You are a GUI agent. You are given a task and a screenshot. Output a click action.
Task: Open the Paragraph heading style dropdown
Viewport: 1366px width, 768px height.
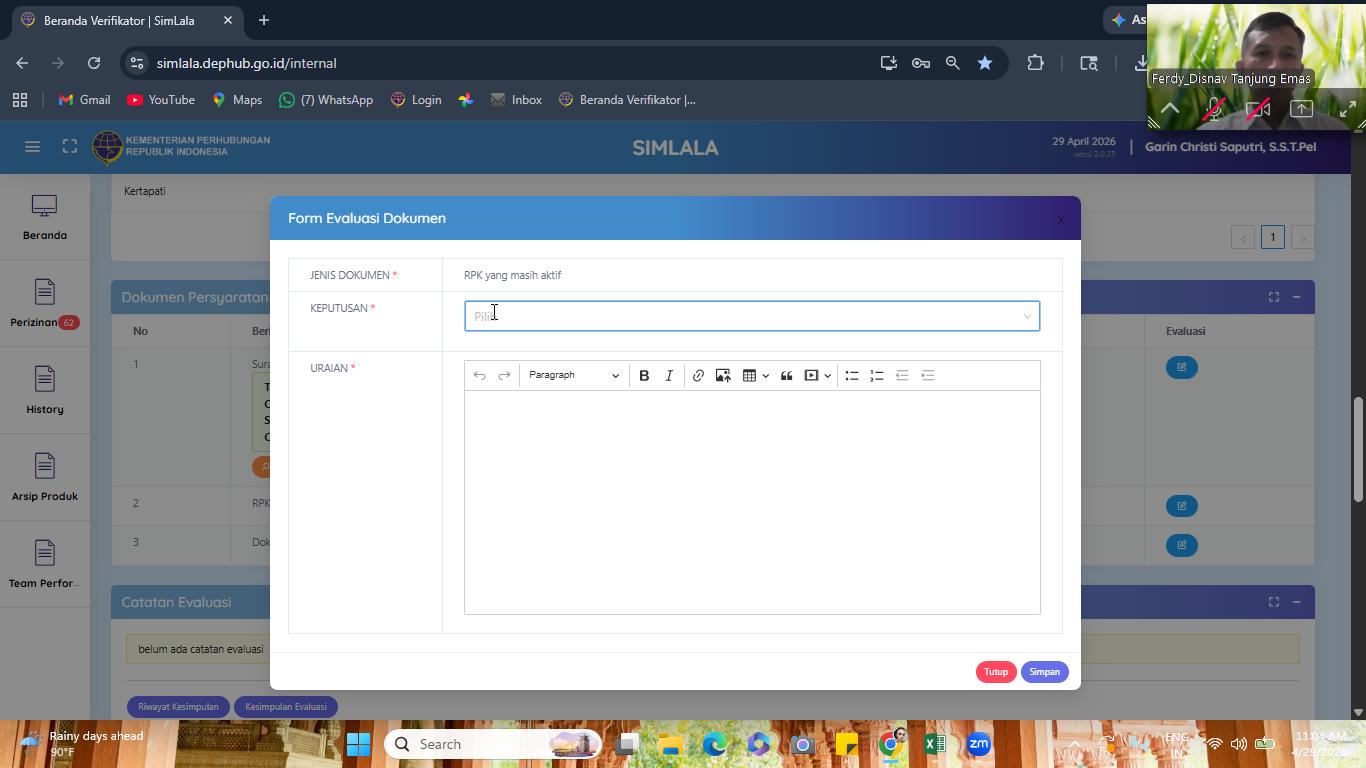[574, 376]
